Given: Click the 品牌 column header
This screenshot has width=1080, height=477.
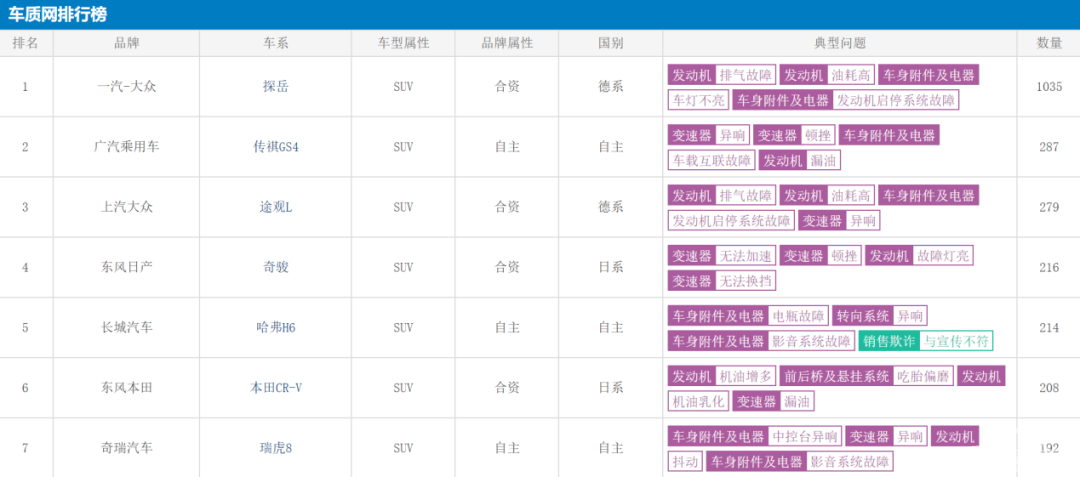Looking at the screenshot, I should point(126,43).
